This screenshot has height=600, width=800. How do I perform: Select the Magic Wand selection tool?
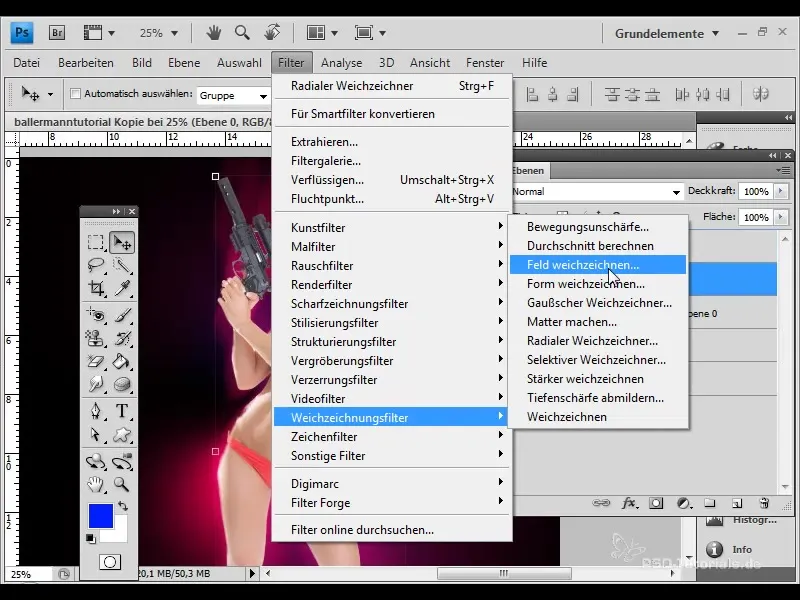[122, 265]
